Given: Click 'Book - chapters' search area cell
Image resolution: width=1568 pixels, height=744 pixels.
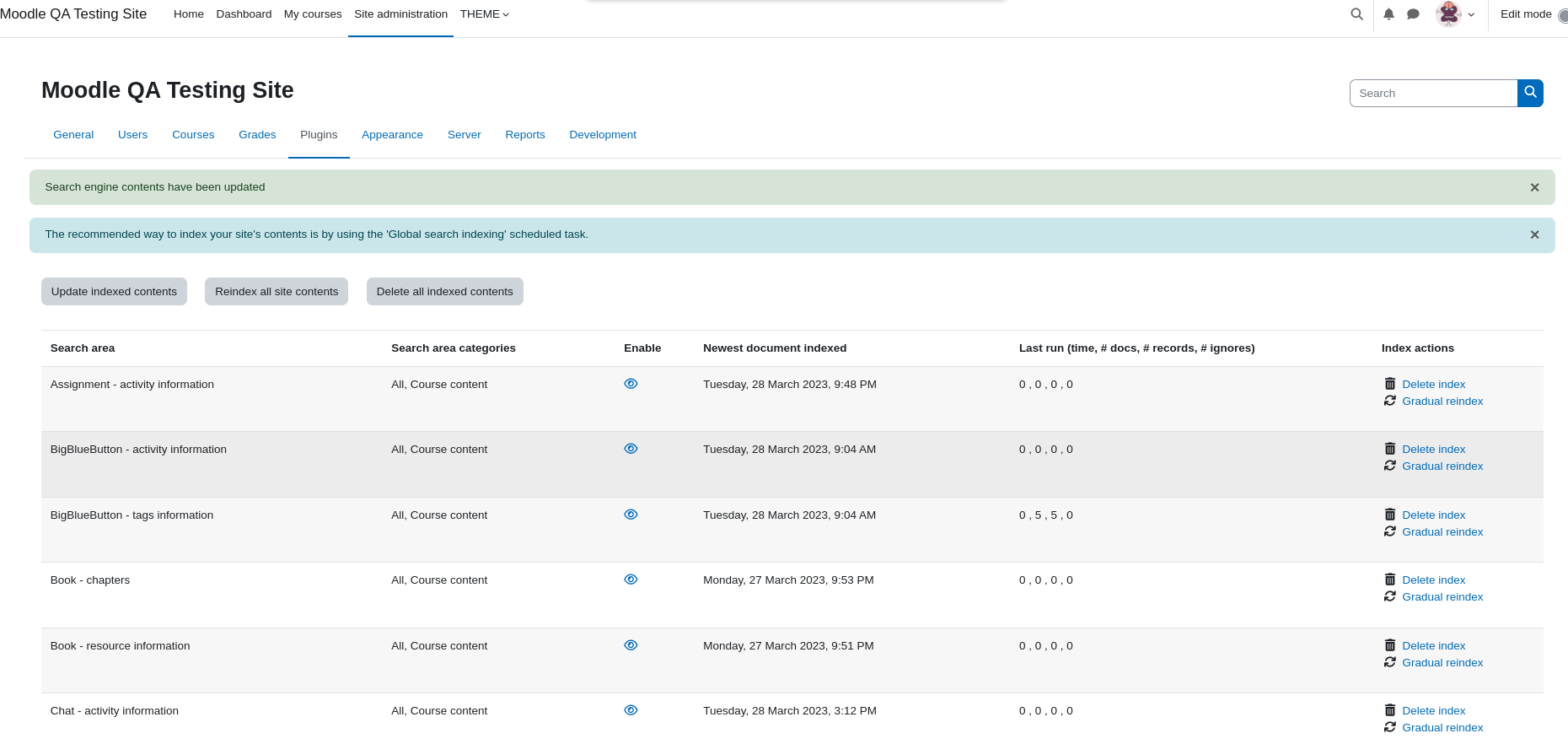Looking at the screenshot, I should [90, 580].
